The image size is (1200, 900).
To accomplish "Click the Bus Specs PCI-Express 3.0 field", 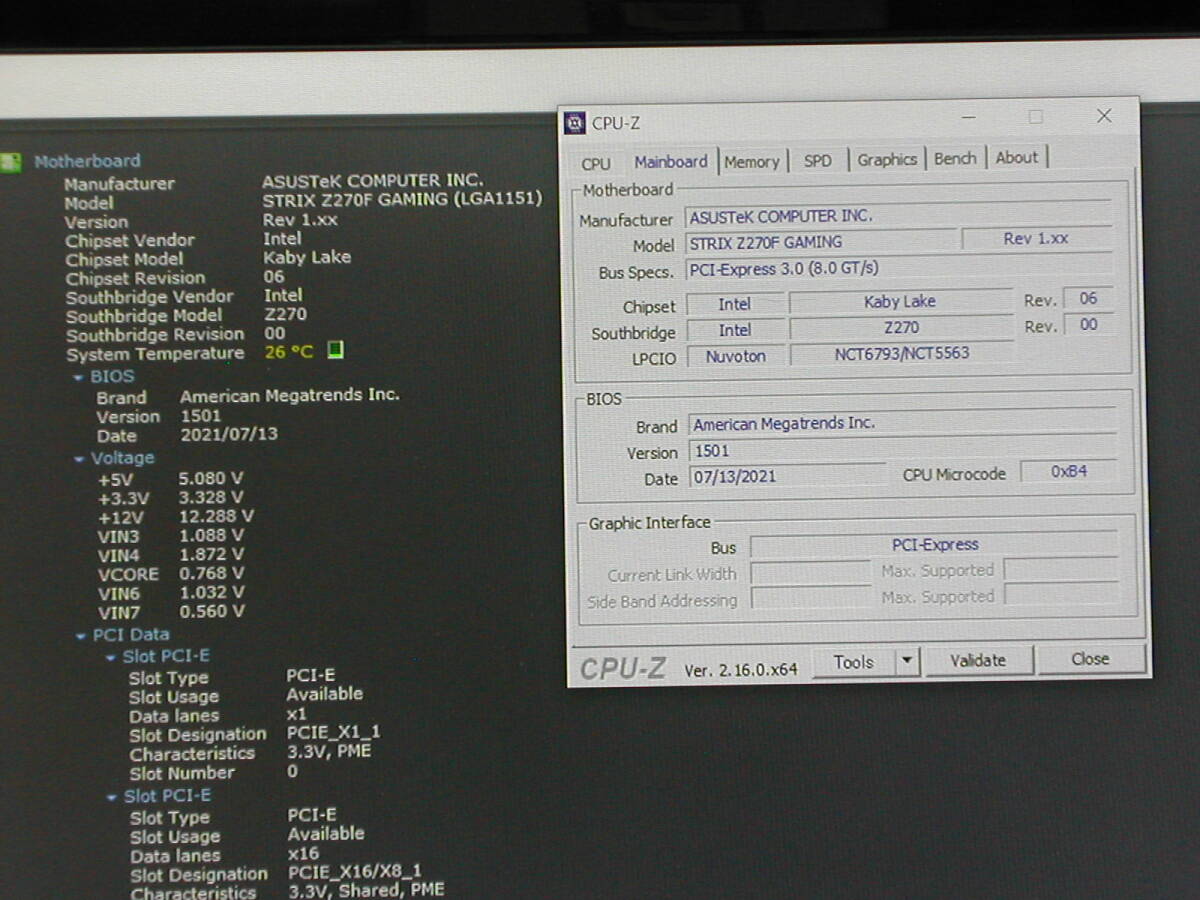I will (898, 269).
